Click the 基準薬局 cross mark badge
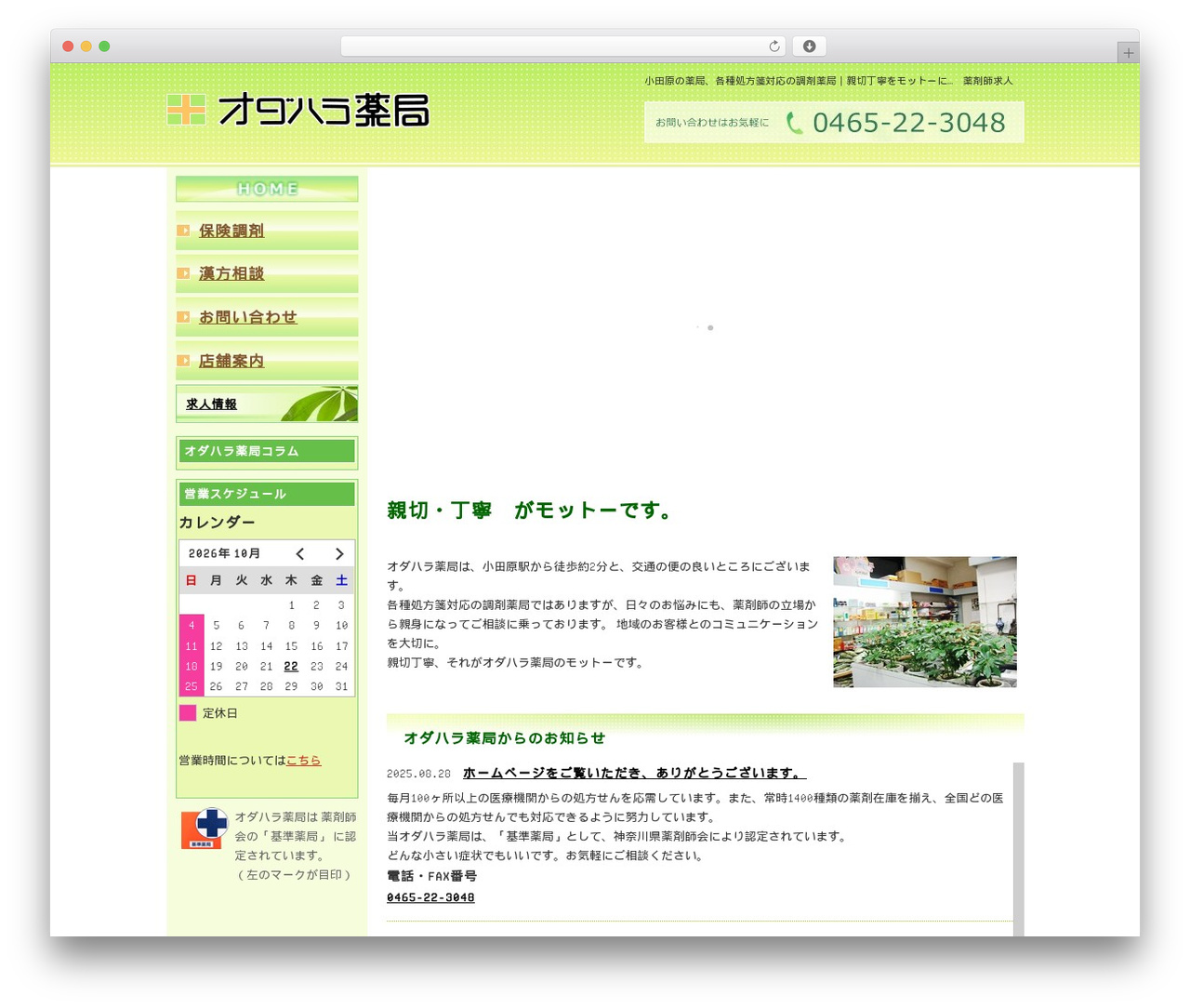 205,828
